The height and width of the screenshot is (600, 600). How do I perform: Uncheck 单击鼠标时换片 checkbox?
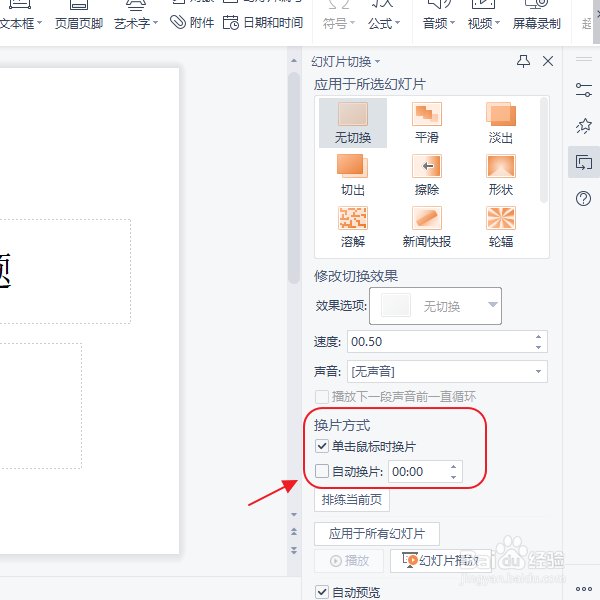[321, 446]
